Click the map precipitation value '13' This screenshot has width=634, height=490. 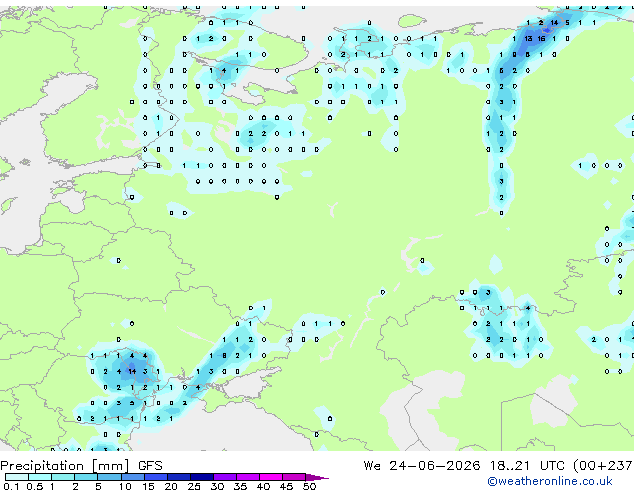coord(528,39)
